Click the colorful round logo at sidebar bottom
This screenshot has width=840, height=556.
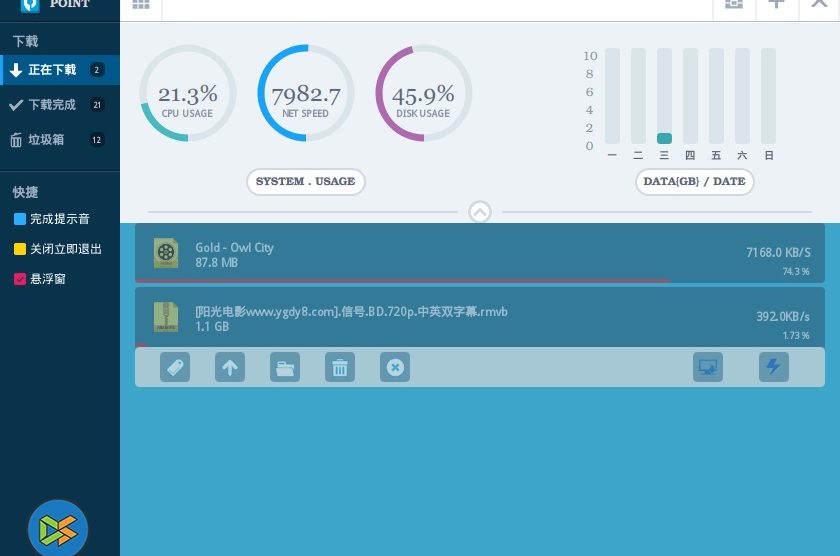point(58,530)
